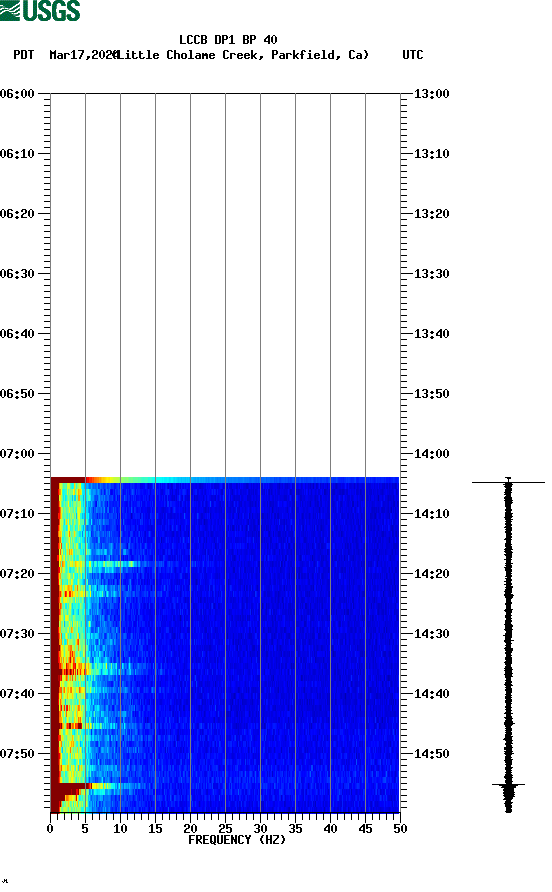Click the 13:30 UTC time label
This screenshot has width=552, height=892.
pyautogui.click(x=431, y=274)
